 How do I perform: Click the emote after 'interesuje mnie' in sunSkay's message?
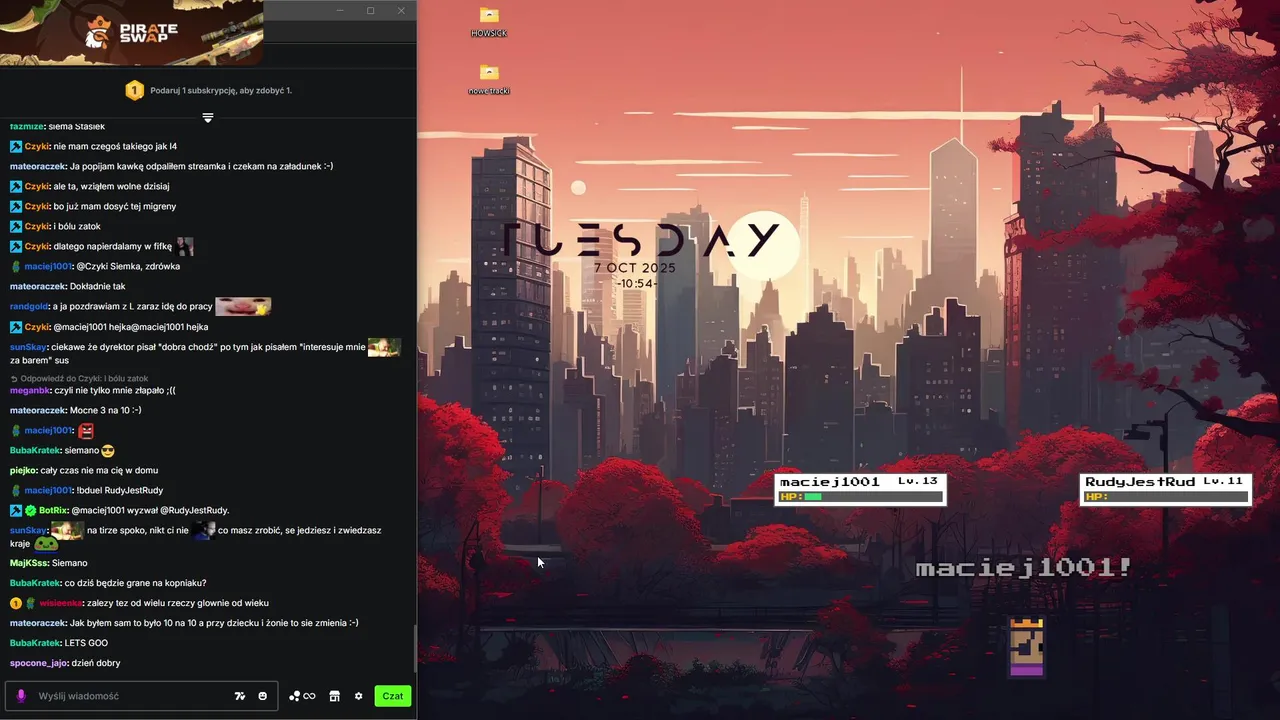384,347
